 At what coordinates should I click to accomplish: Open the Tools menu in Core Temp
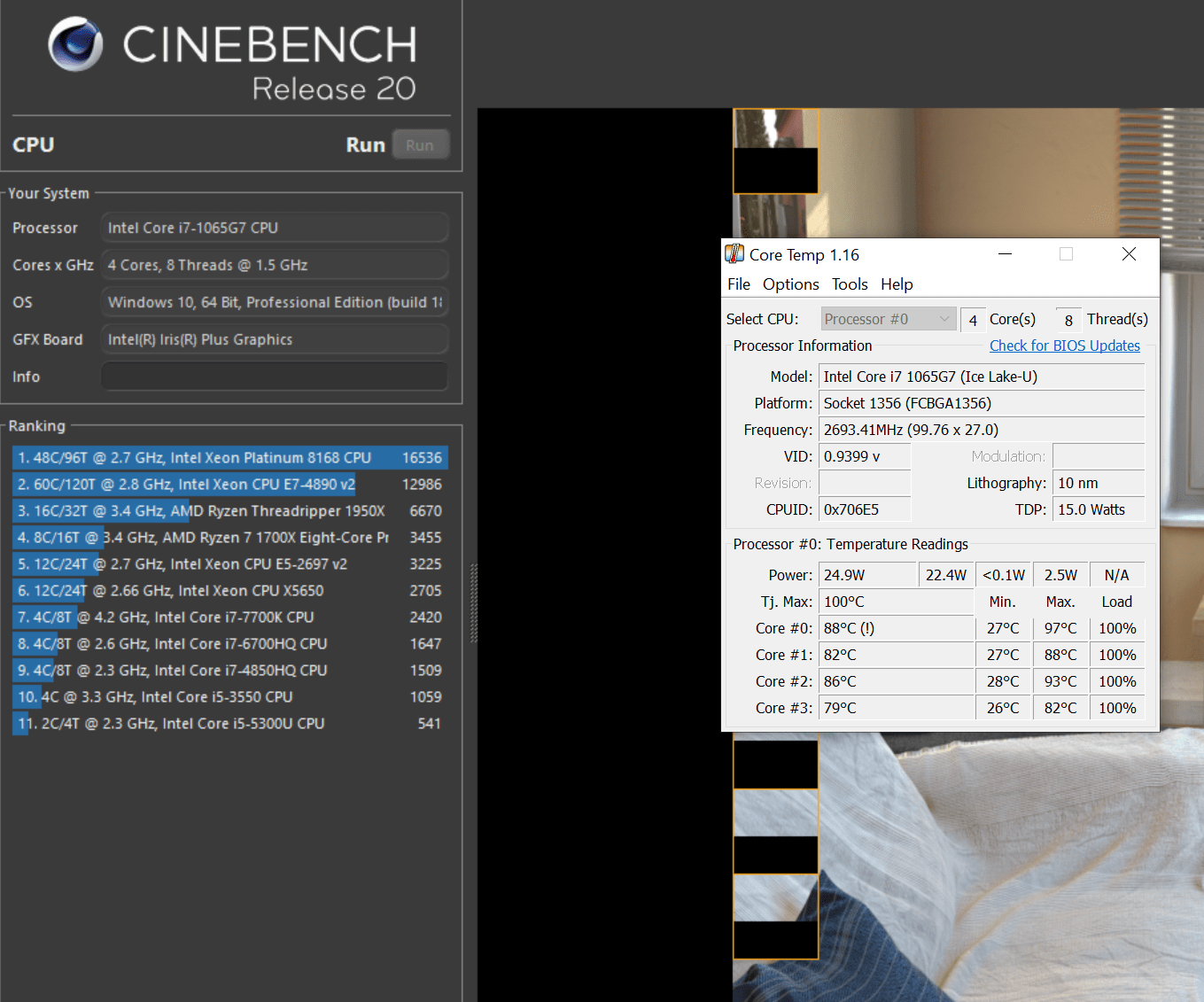click(849, 284)
